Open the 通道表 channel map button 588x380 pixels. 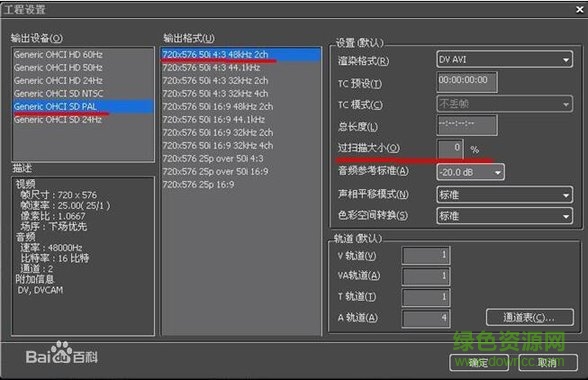click(x=530, y=318)
